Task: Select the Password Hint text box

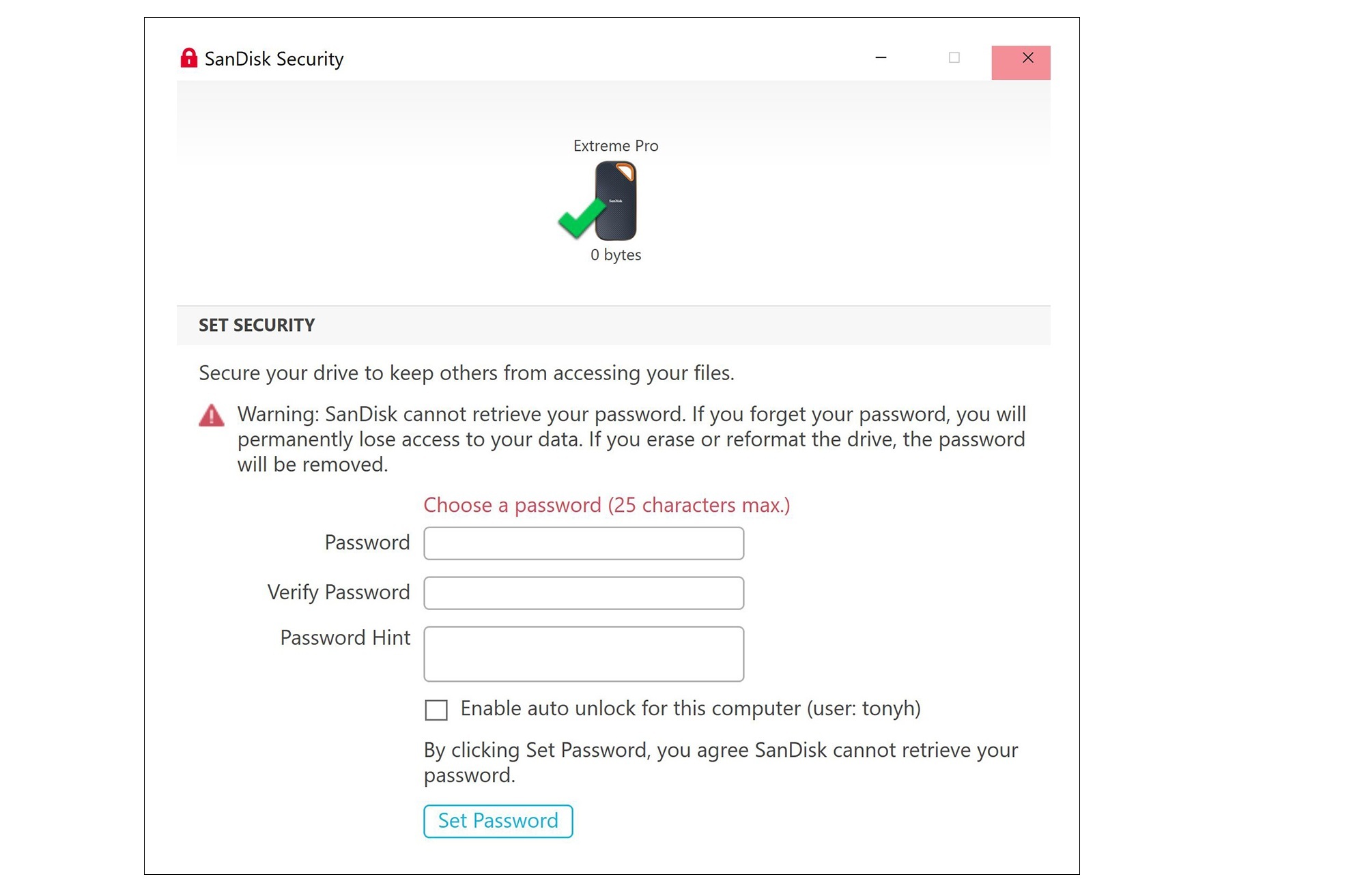Action: point(584,654)
